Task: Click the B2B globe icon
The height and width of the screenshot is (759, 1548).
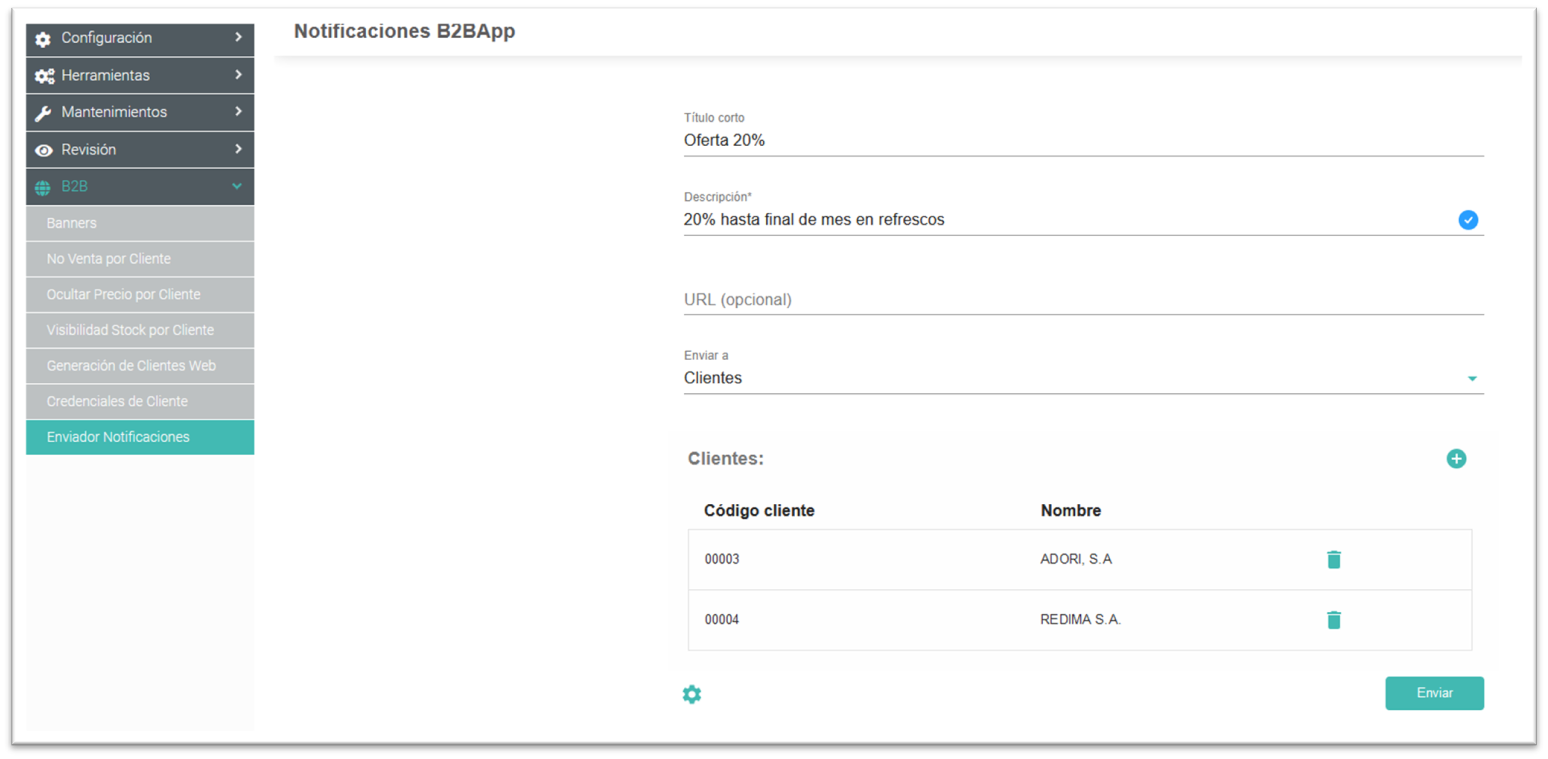Action: pyautogui.click(x=43, y=187)
